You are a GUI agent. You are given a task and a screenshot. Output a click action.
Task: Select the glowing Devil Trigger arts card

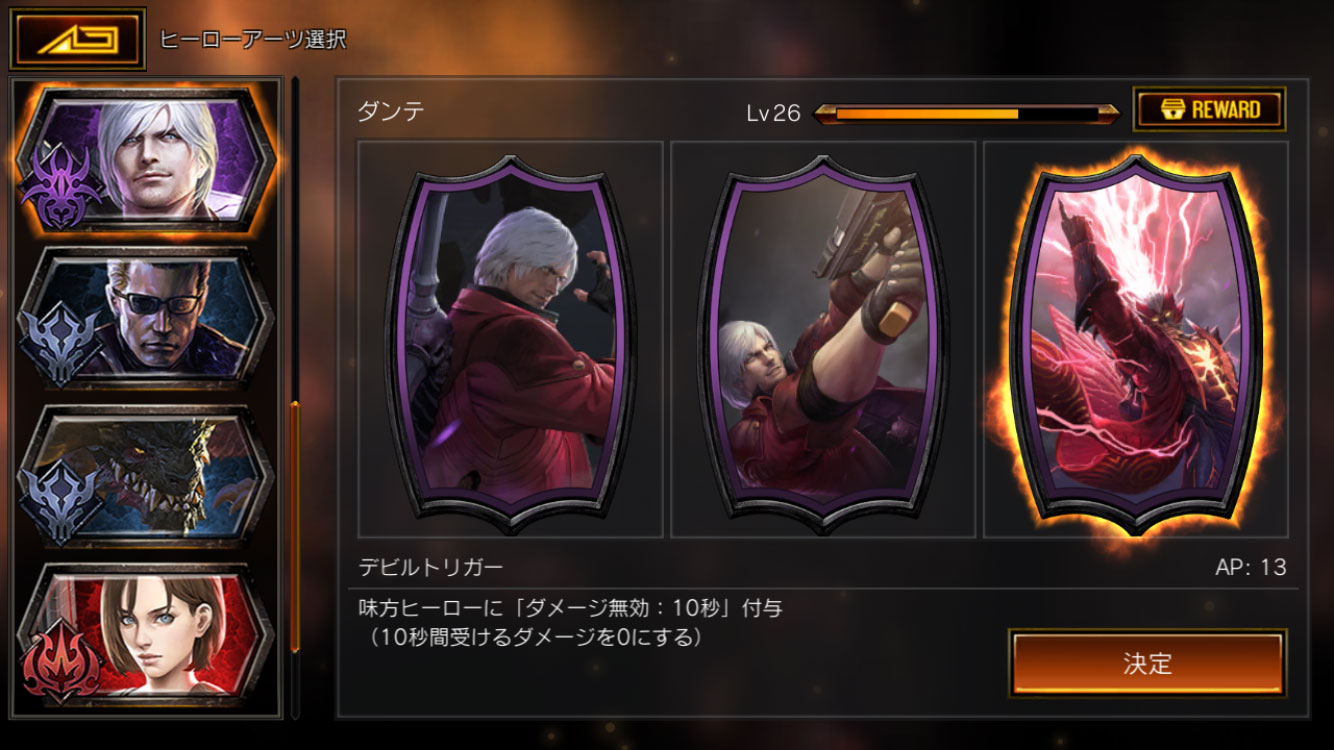[x=1135, y=339]
